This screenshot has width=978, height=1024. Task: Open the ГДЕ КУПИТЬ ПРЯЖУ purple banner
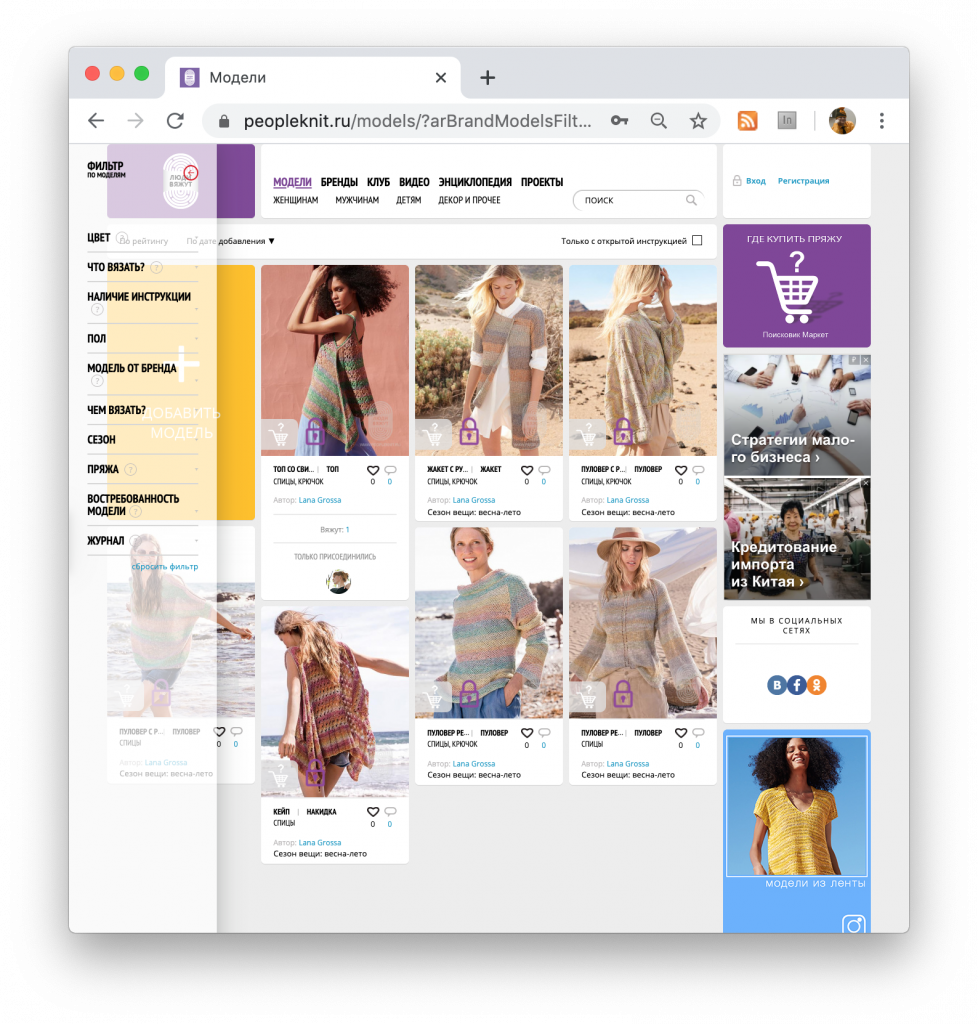[797, 285]
